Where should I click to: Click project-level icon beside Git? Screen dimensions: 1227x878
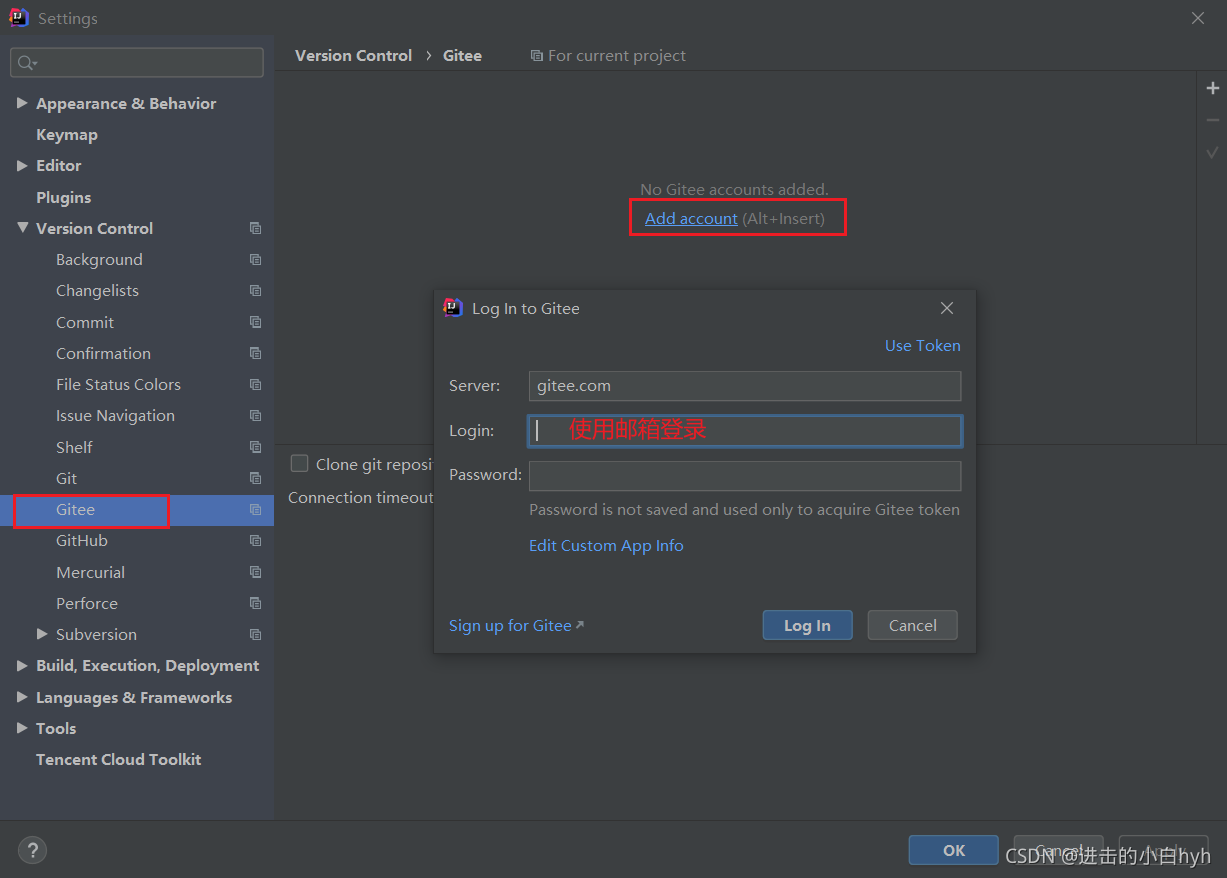click(256, 478)
